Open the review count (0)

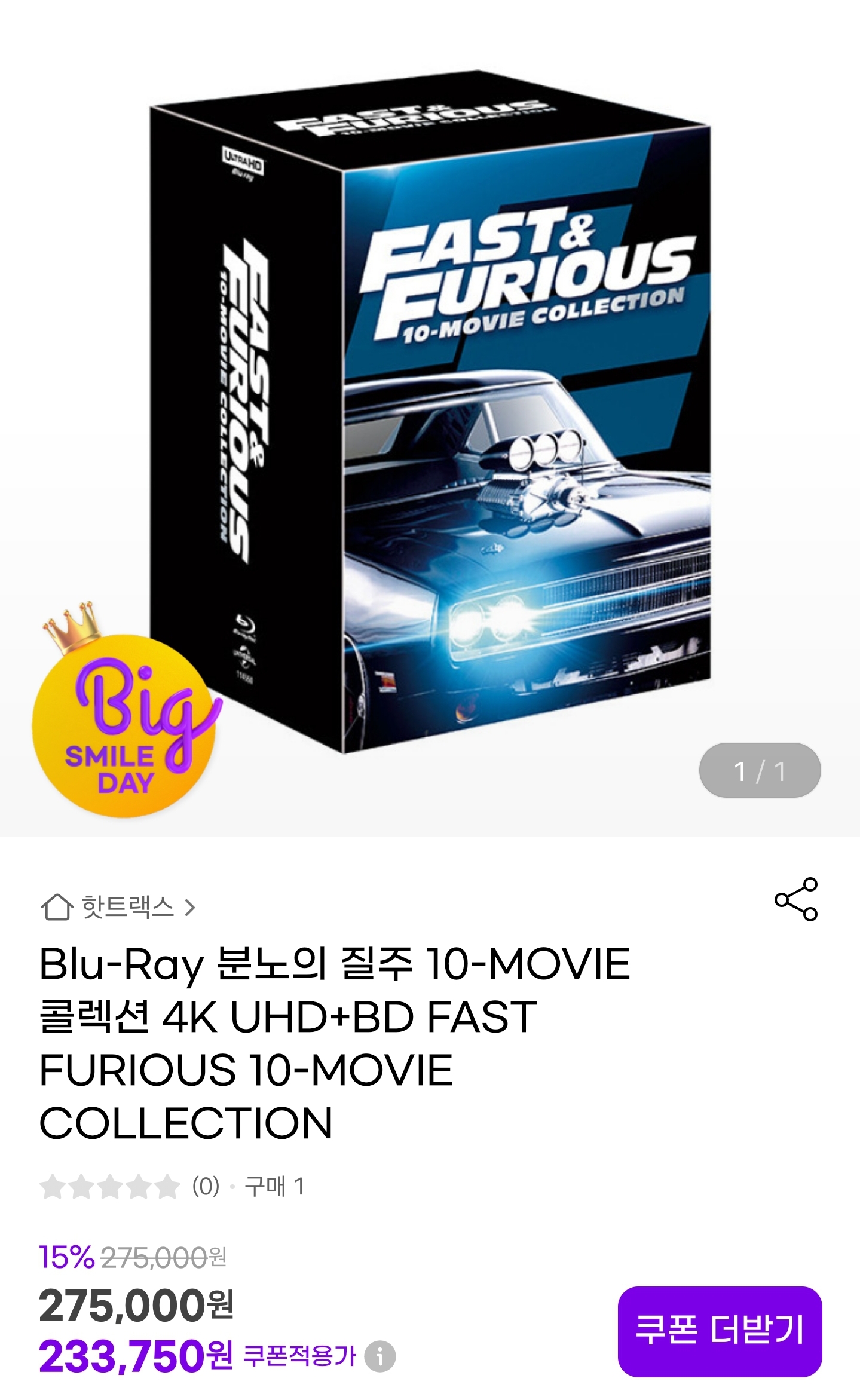[206, 1187]
